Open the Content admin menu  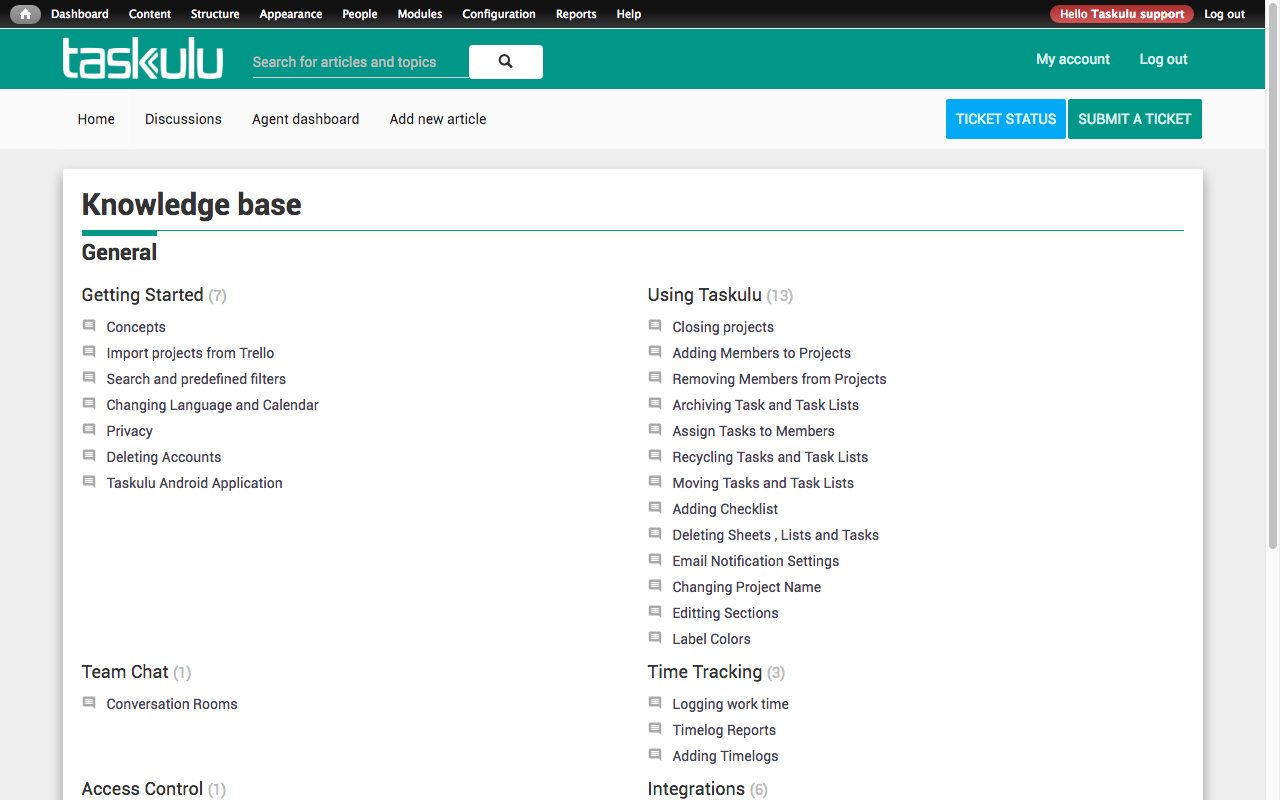150,14
